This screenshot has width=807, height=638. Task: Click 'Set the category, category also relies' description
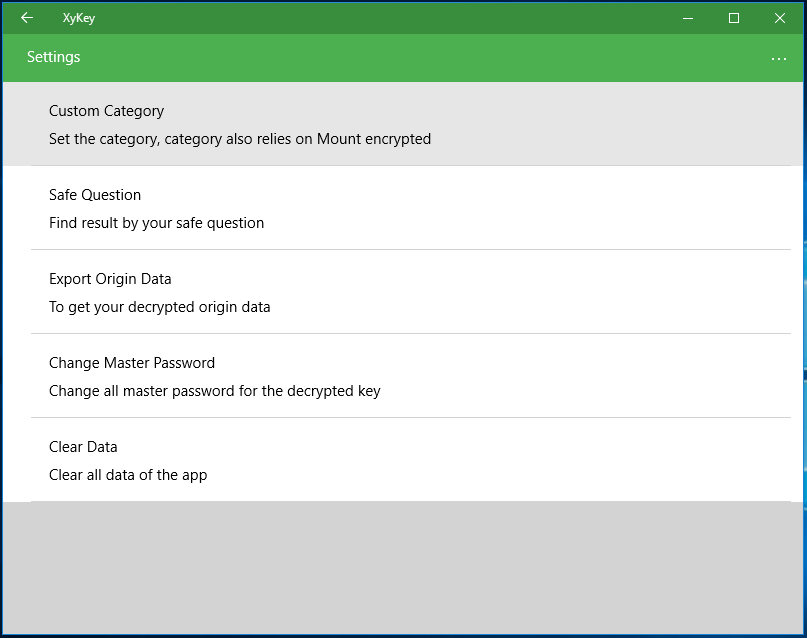[x=240, y=139]
